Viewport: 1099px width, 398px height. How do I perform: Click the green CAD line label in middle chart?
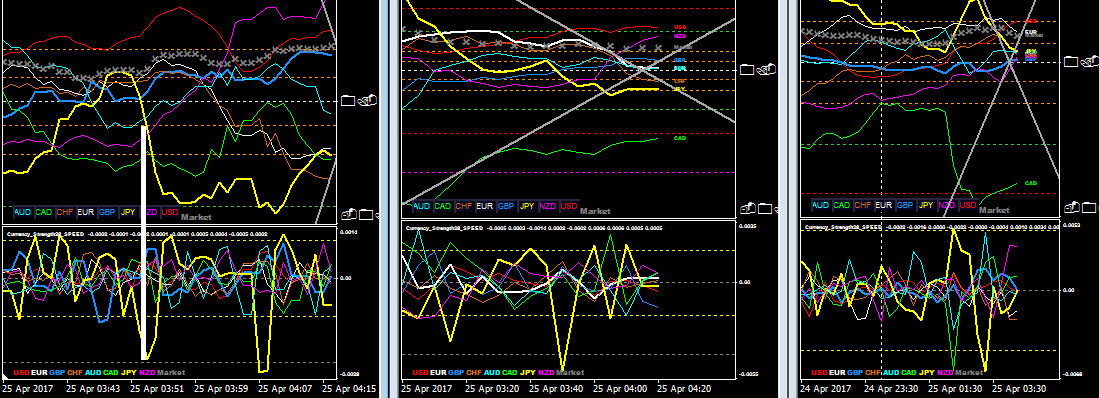point(680,138)
